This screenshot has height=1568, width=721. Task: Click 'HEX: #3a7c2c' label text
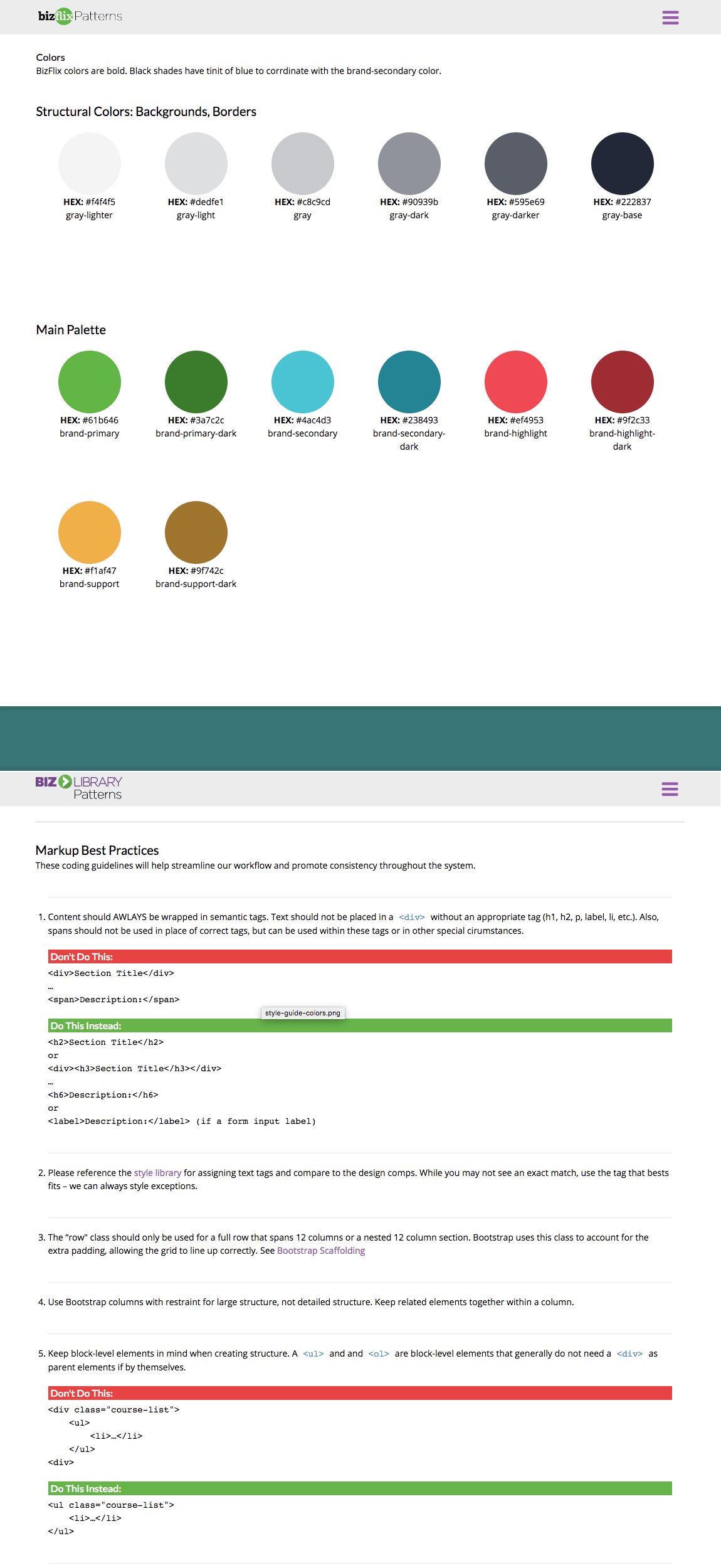196,420
